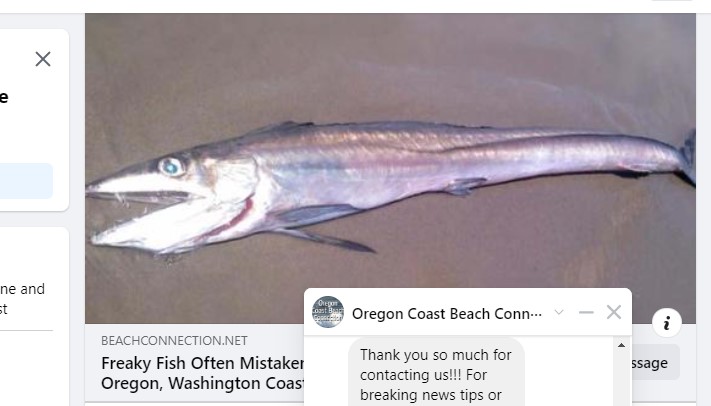The image size is (711, 406).
Task: Click the partially hidden Message button
Action: tap(651, 362)
